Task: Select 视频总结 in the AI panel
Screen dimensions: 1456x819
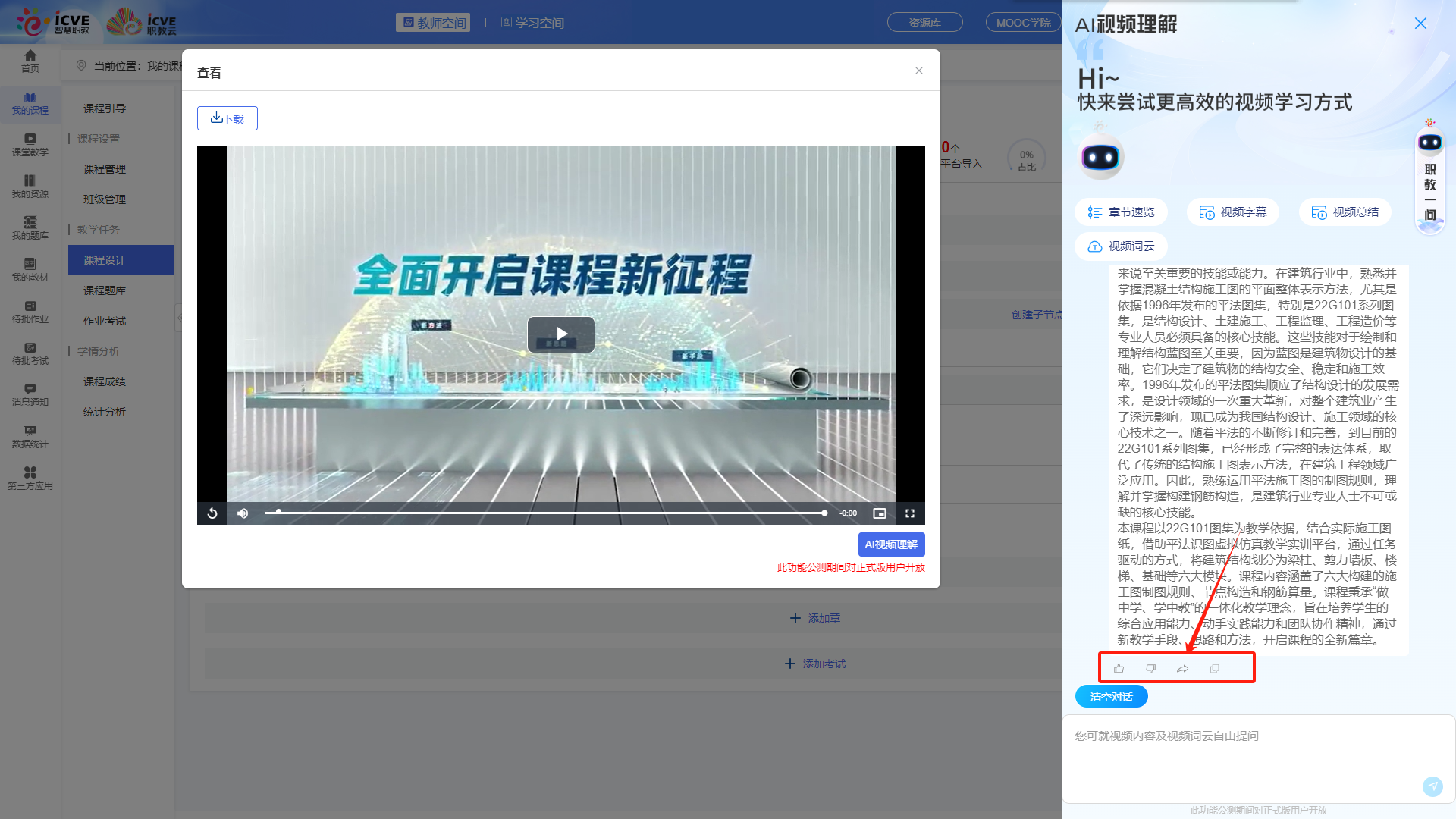Action: (x=1344, y=212)
